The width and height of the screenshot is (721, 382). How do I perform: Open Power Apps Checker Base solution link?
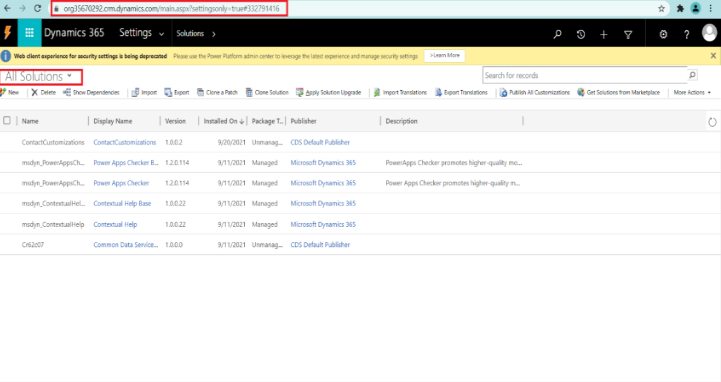click(126, 163)
